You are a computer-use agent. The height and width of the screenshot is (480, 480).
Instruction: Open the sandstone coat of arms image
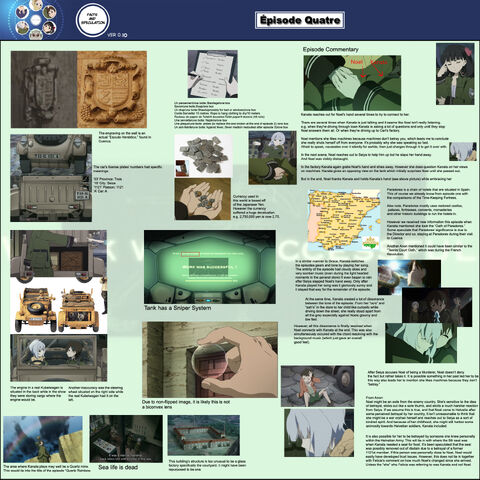[x=112, y=89]
